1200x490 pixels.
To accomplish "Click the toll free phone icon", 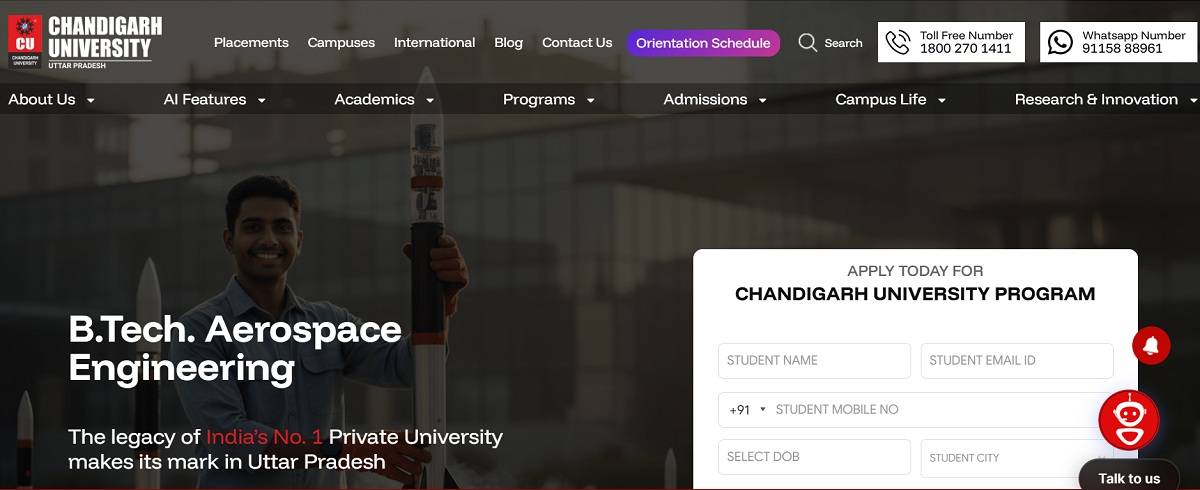I will pos(898,42).
